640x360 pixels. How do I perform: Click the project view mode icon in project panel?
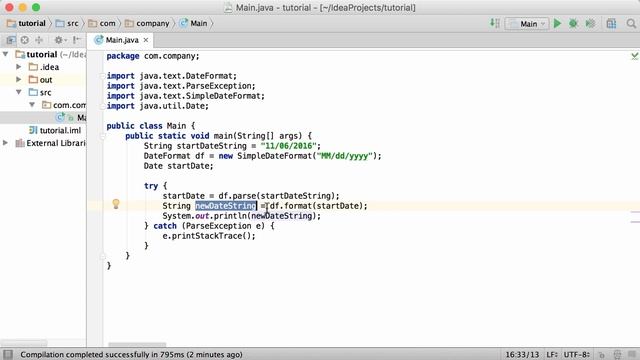coord(11,40)
